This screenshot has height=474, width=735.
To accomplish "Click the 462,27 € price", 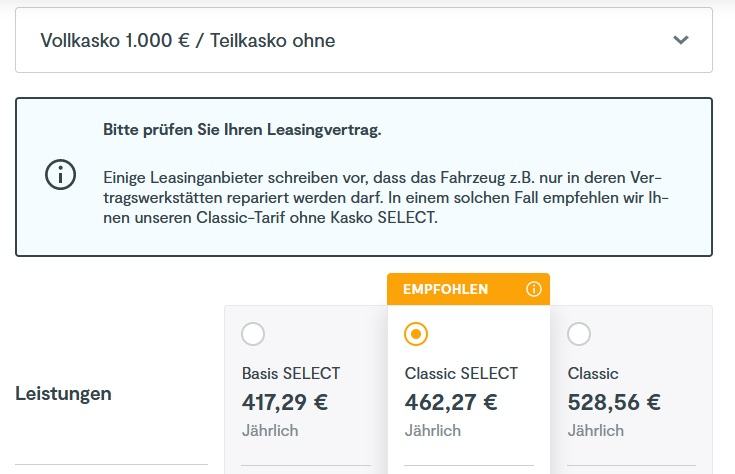I will coord(451,402).
